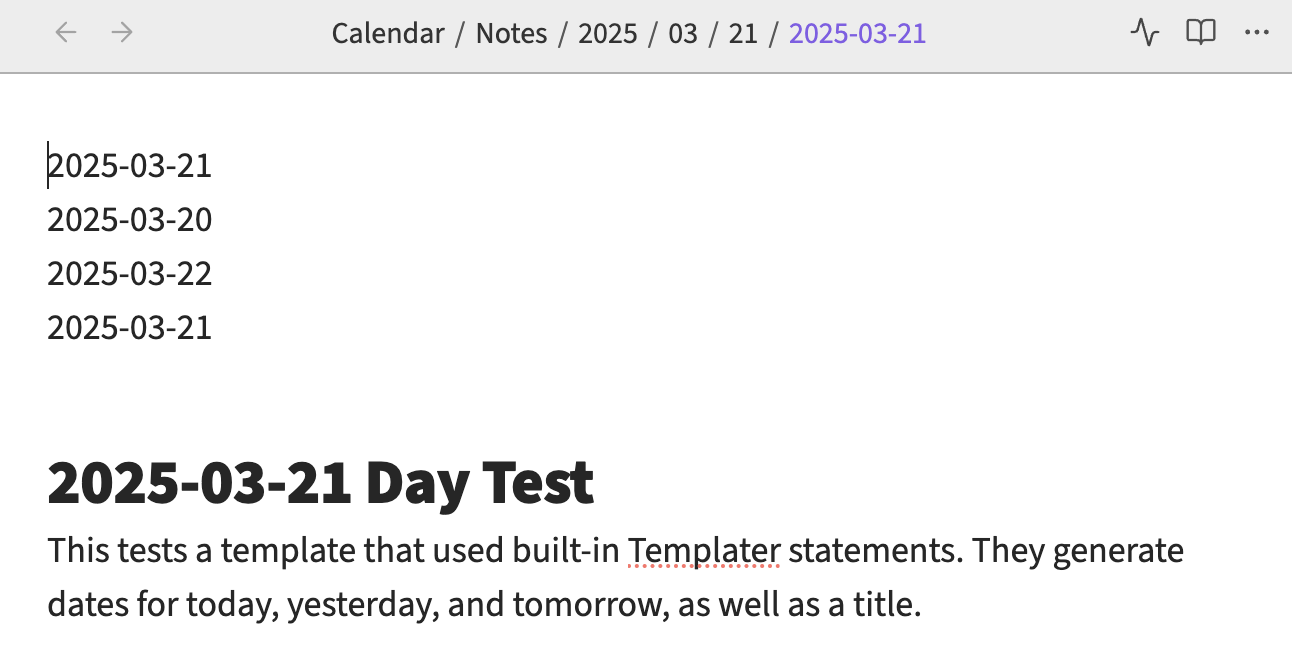Click the activity pulse icon in header

coord(1144,33)
